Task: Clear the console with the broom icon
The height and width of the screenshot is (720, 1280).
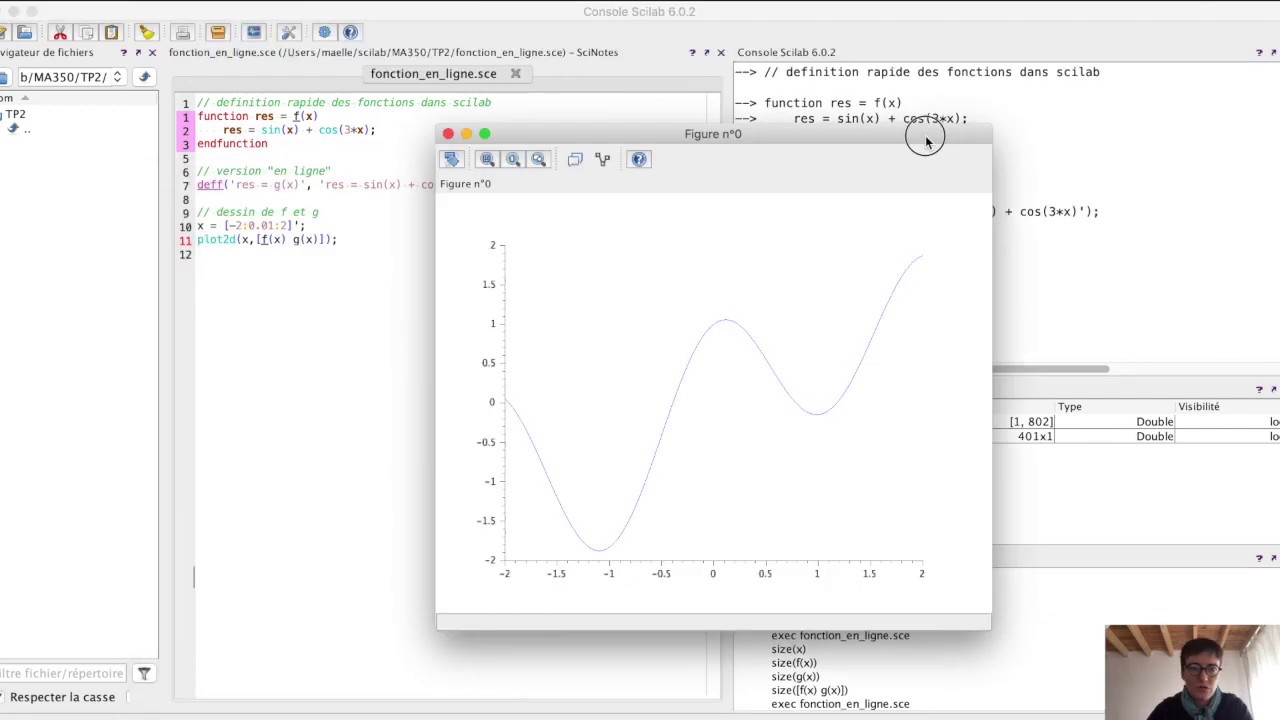Action: pos(146,32)
